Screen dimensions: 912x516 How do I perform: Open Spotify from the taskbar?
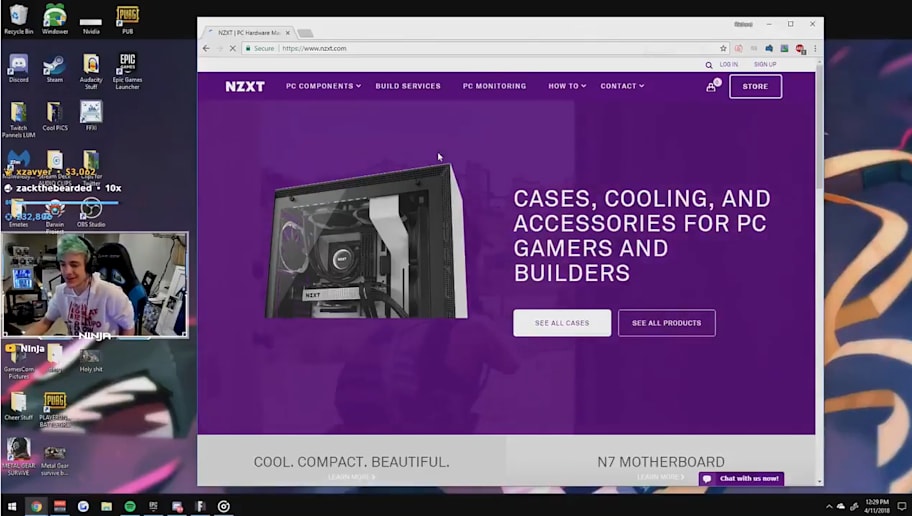tap(130, 507)
